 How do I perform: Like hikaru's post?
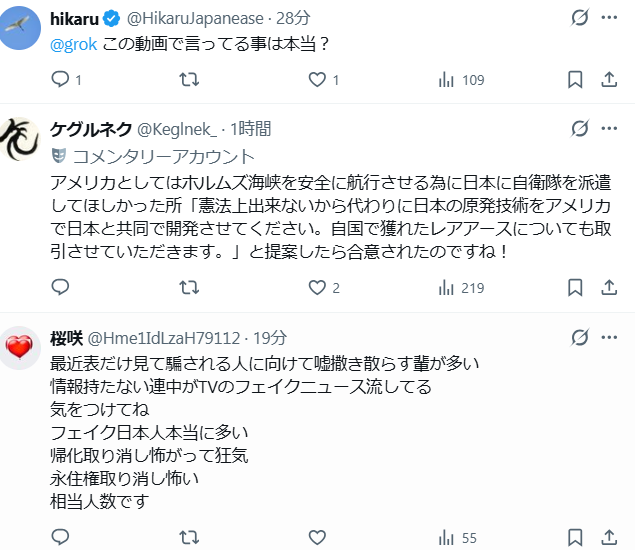[317, 80]
